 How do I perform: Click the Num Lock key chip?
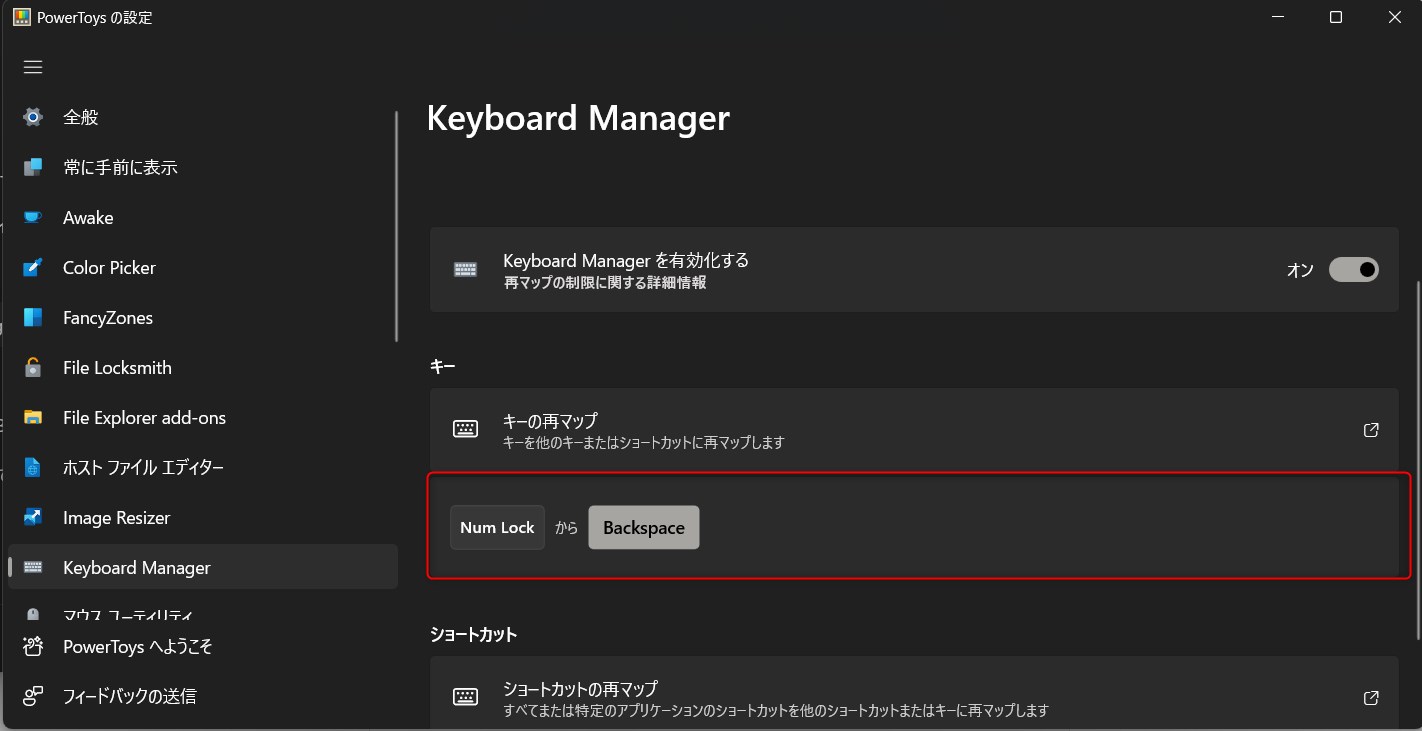pyautogui.click(x=497, y=527)
